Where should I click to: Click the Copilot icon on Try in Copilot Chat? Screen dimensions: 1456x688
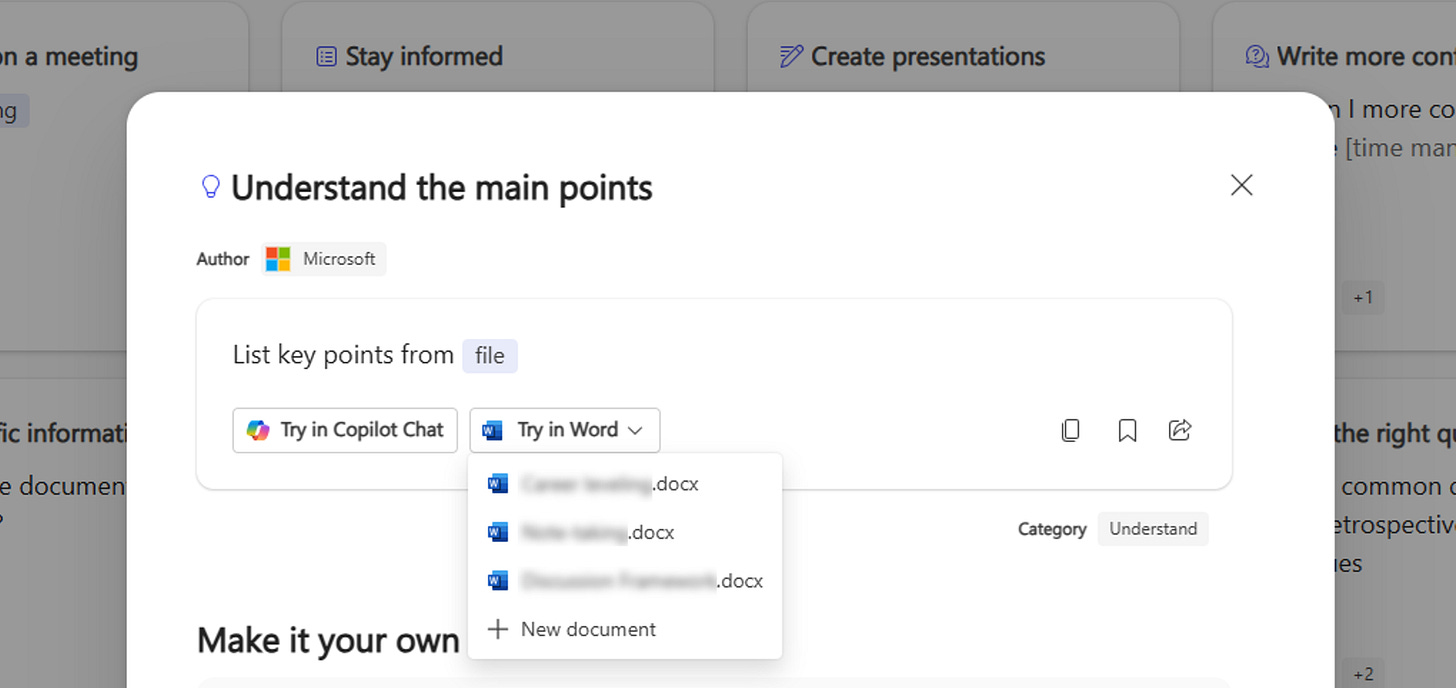258,430
